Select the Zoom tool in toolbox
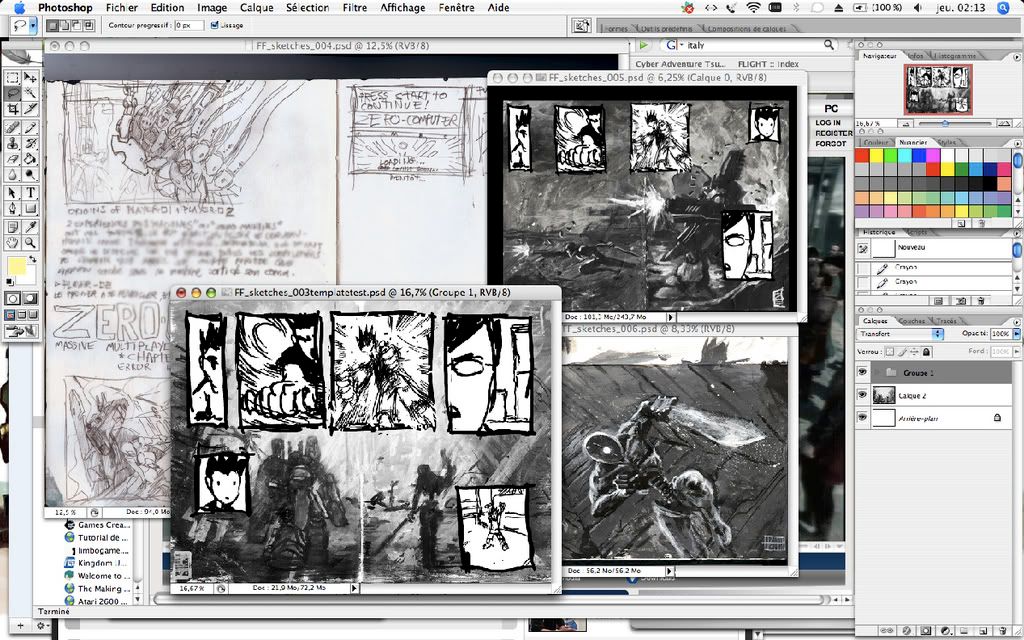The image size is (1024, 640). tap(30, 242)
